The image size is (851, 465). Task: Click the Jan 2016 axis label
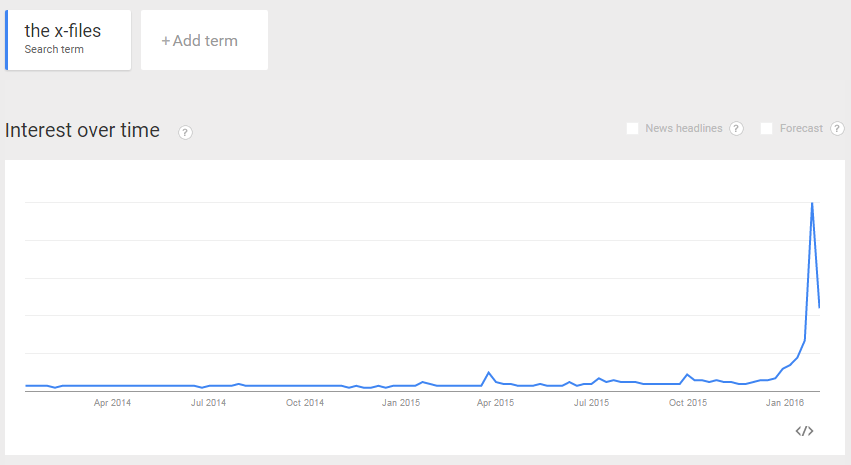[x=784, y=403]
